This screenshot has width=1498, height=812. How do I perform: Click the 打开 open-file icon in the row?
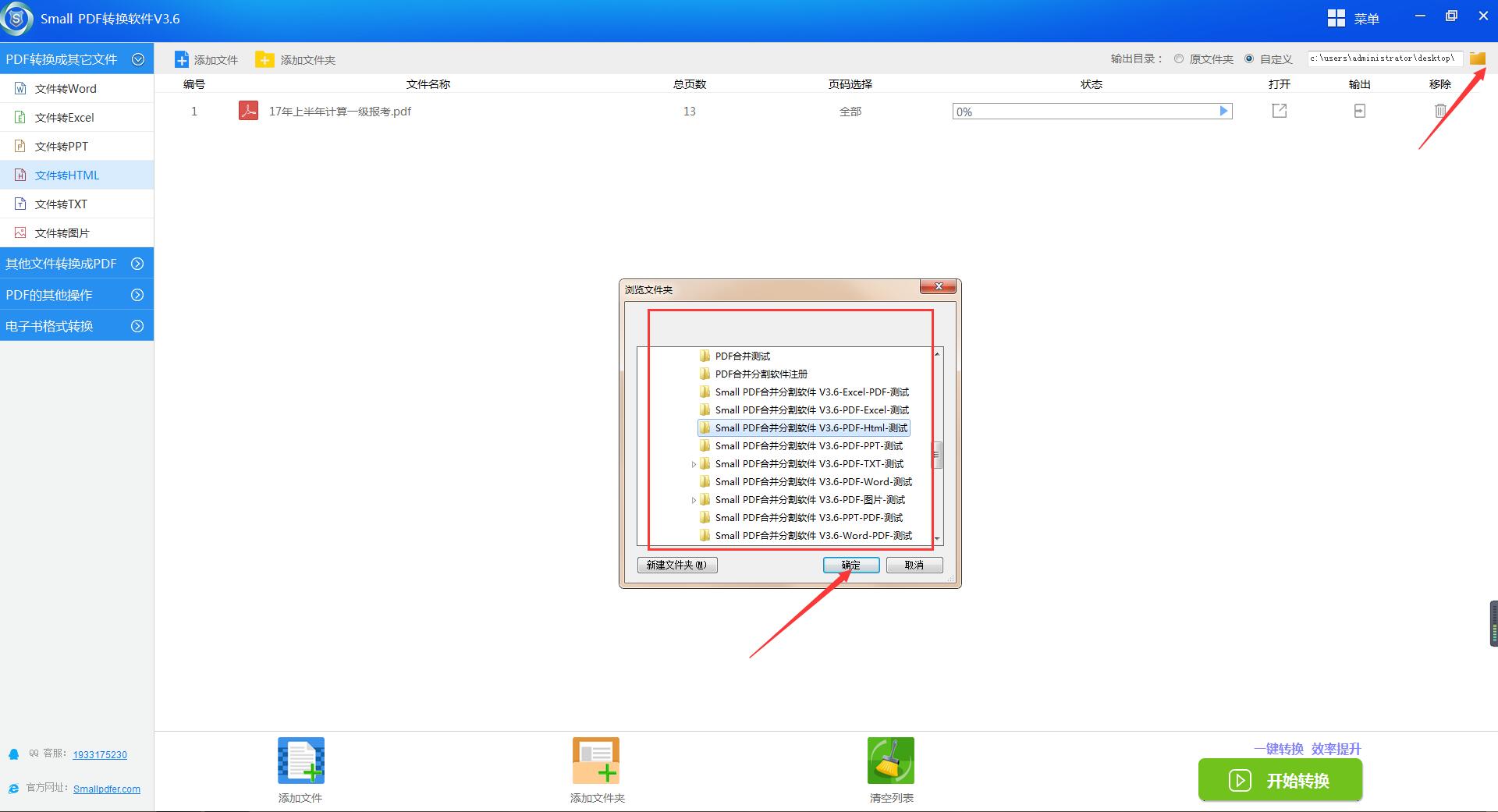pyautogui.click(x=1280, y=111)
